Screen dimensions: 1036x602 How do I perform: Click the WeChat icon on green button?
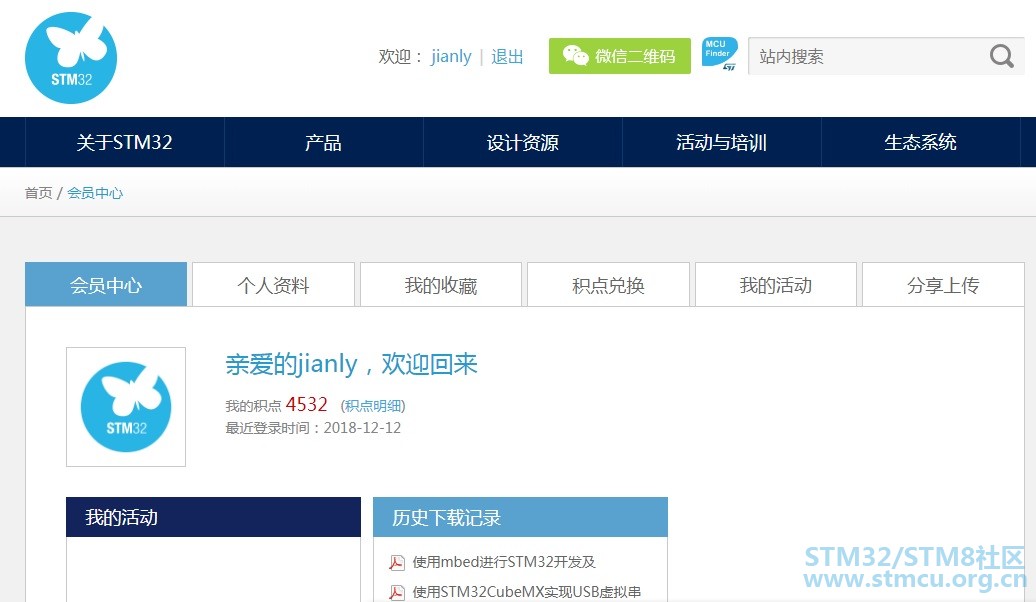coord(575,56)
